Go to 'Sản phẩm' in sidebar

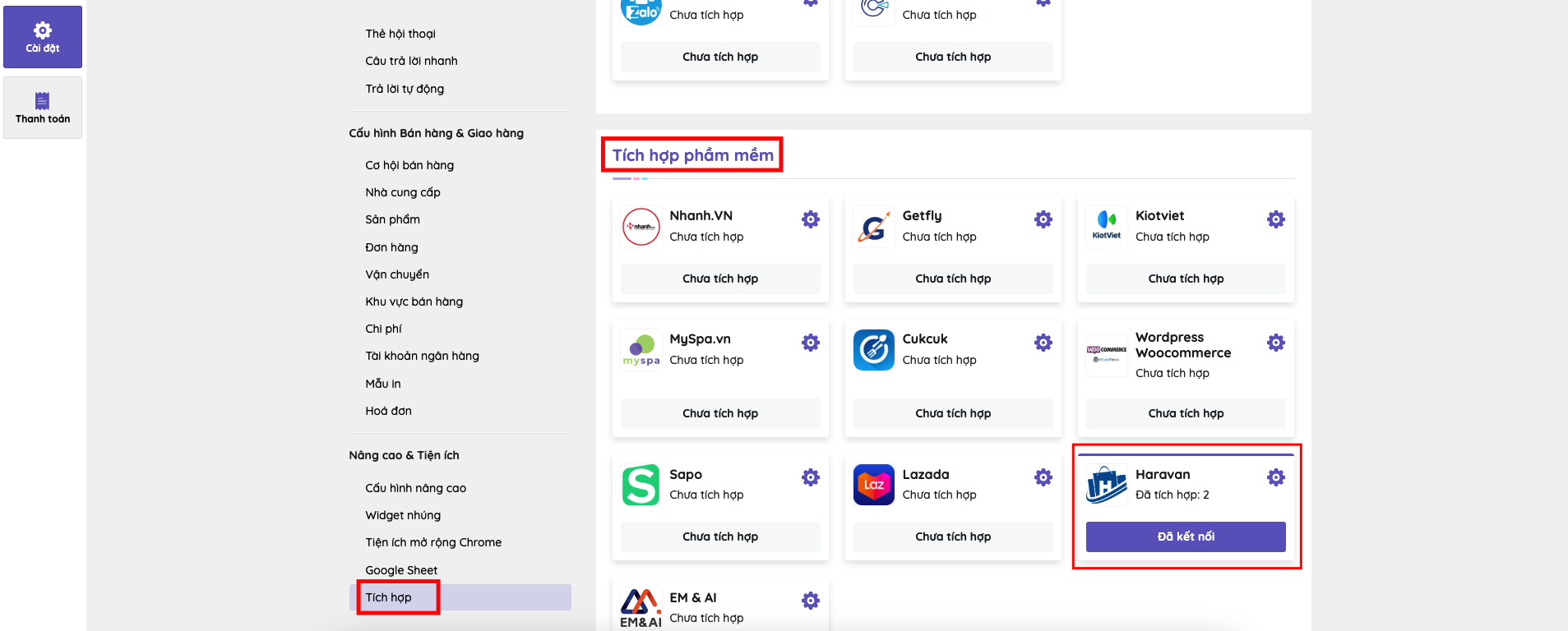pyautogui.click(x=392, y=219)
